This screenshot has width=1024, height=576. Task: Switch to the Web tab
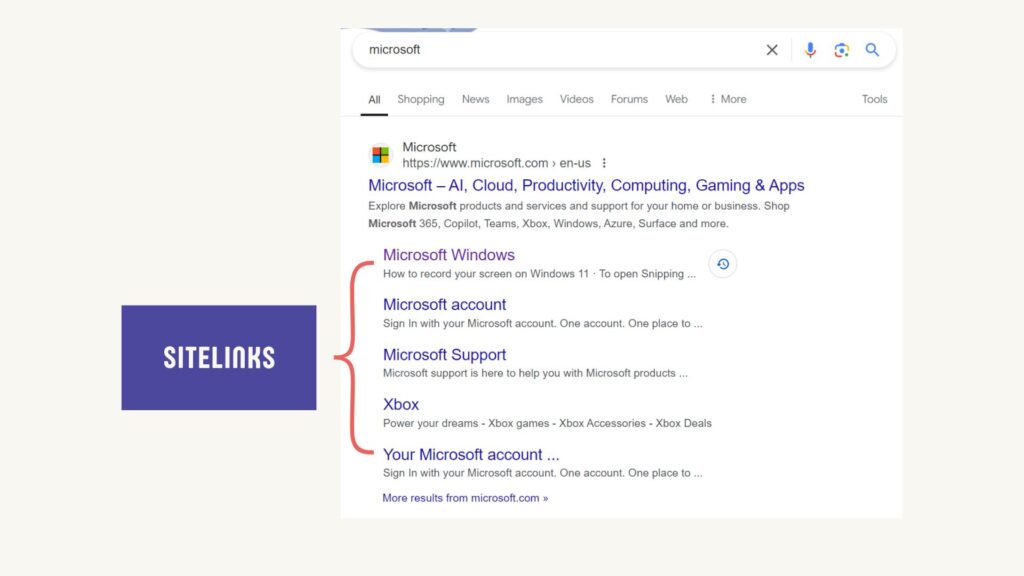677,99
